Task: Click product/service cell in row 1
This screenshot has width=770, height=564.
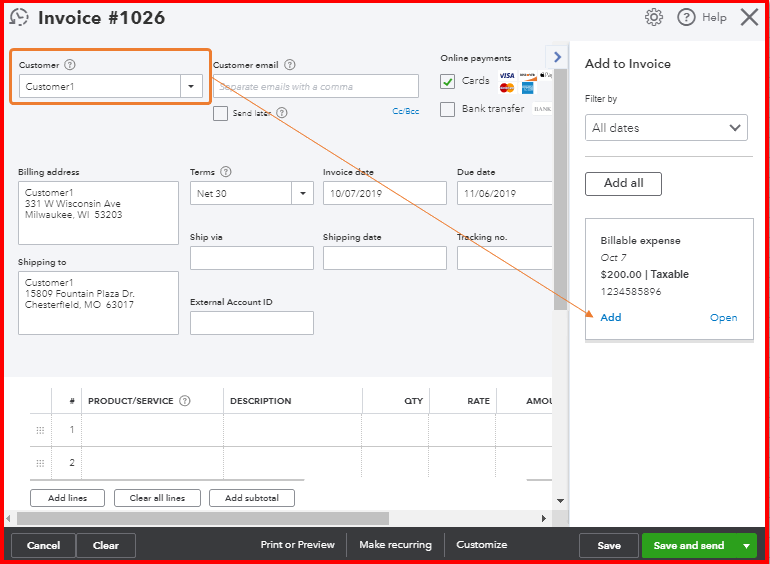Action: point(152,430)
